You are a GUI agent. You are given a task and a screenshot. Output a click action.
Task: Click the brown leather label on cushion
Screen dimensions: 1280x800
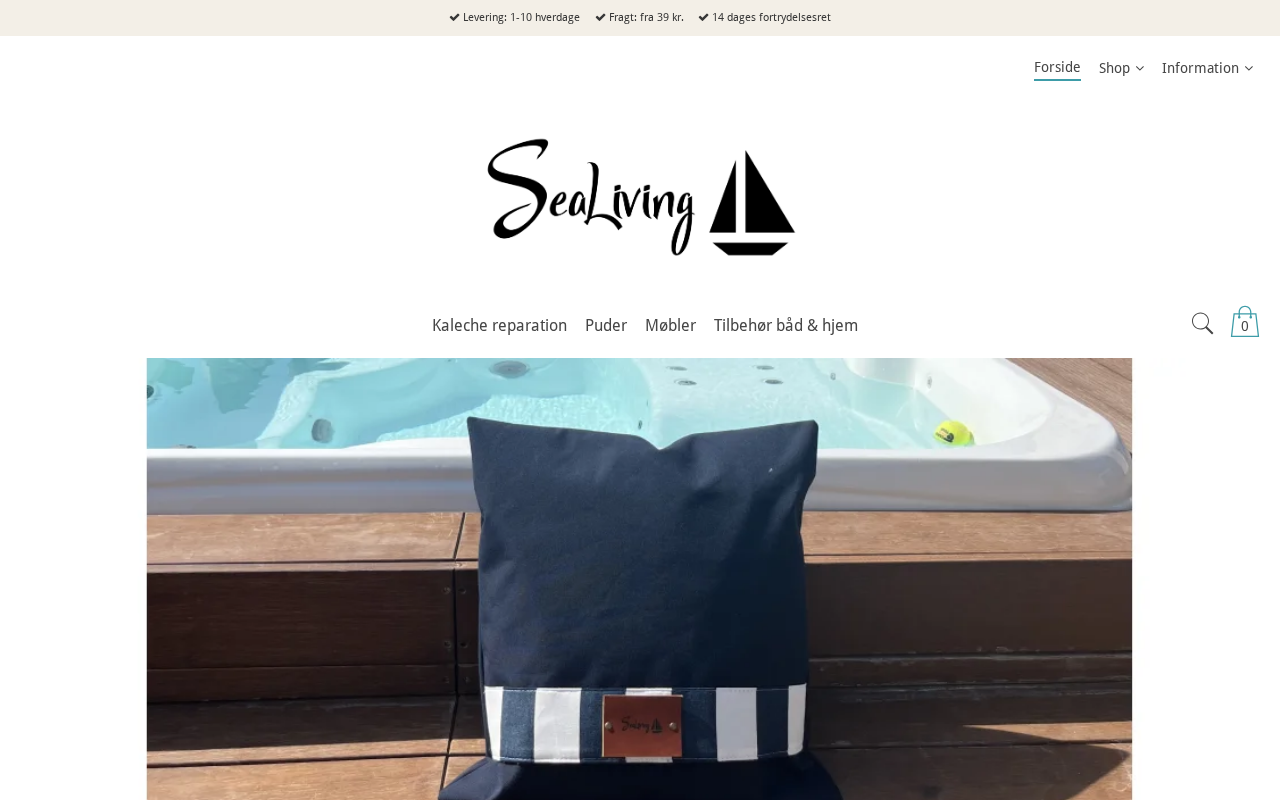[643, 724]
